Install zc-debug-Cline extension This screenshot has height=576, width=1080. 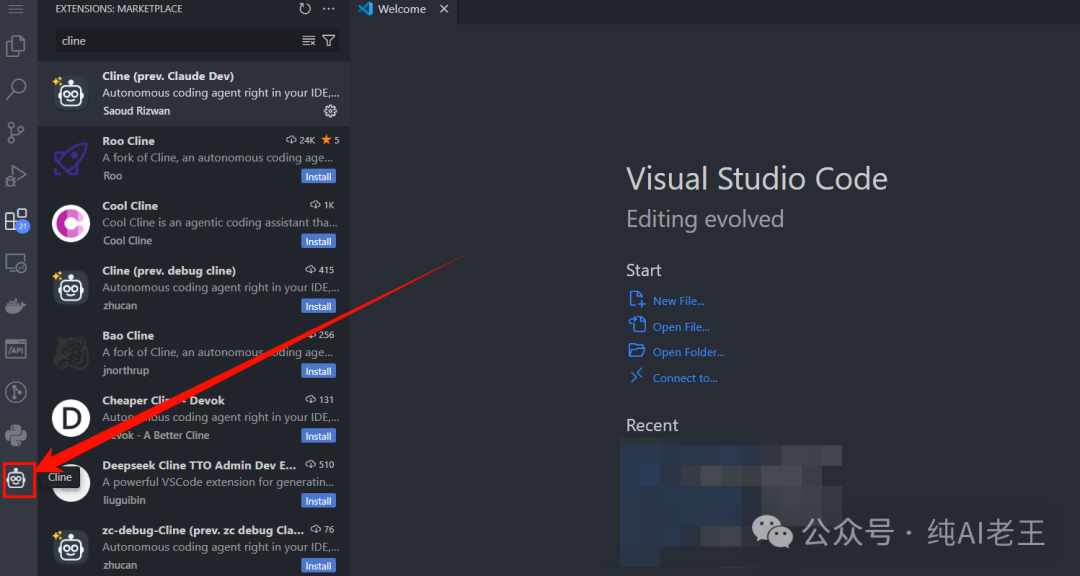318,566
